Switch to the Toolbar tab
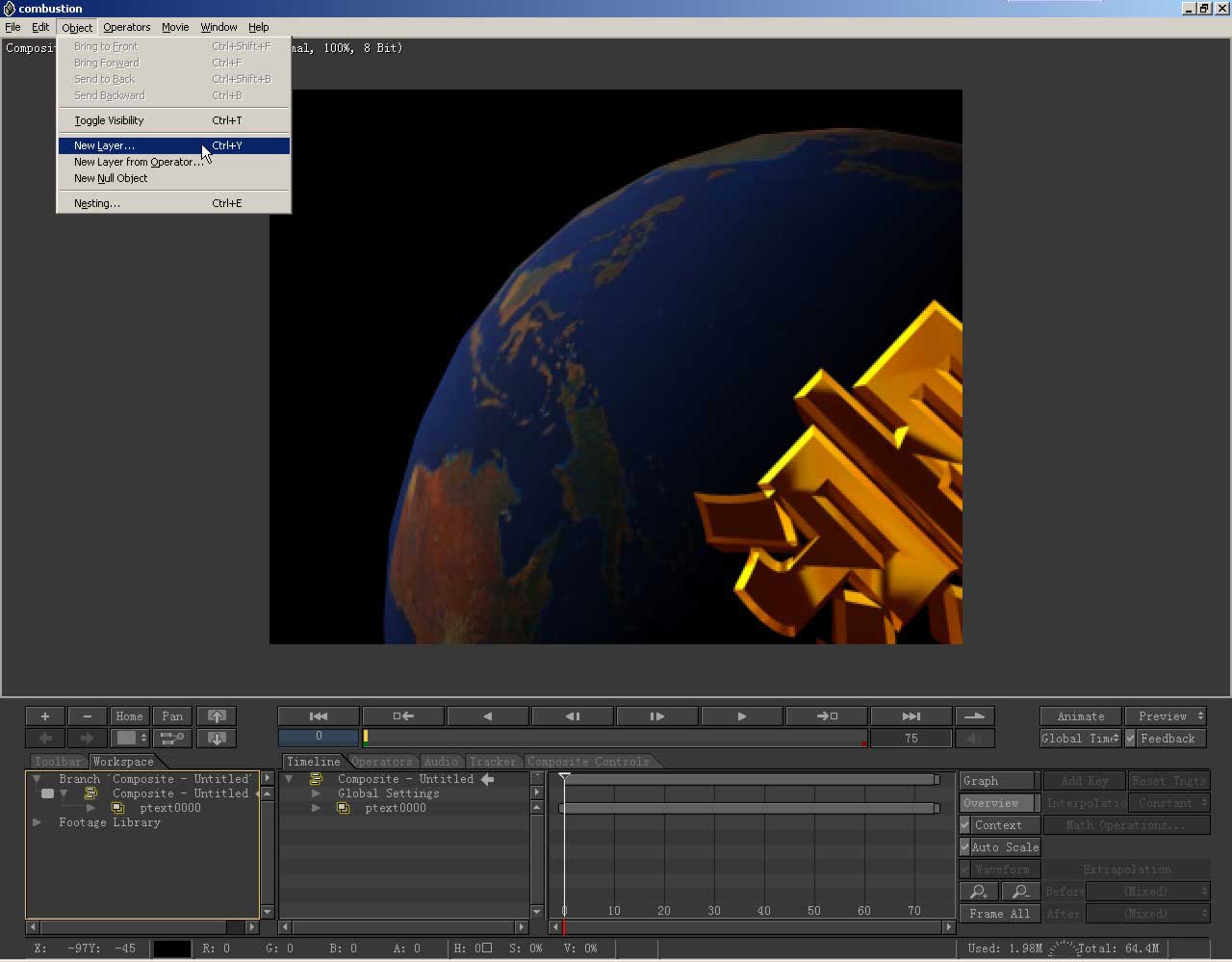Image resolution: width=1232 pixels, height=962 pixels. (x=57, y=762)
